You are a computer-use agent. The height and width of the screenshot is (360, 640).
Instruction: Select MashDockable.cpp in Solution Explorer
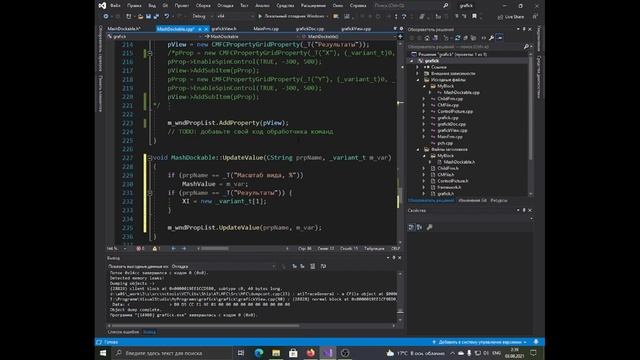(x=461, y=93)
